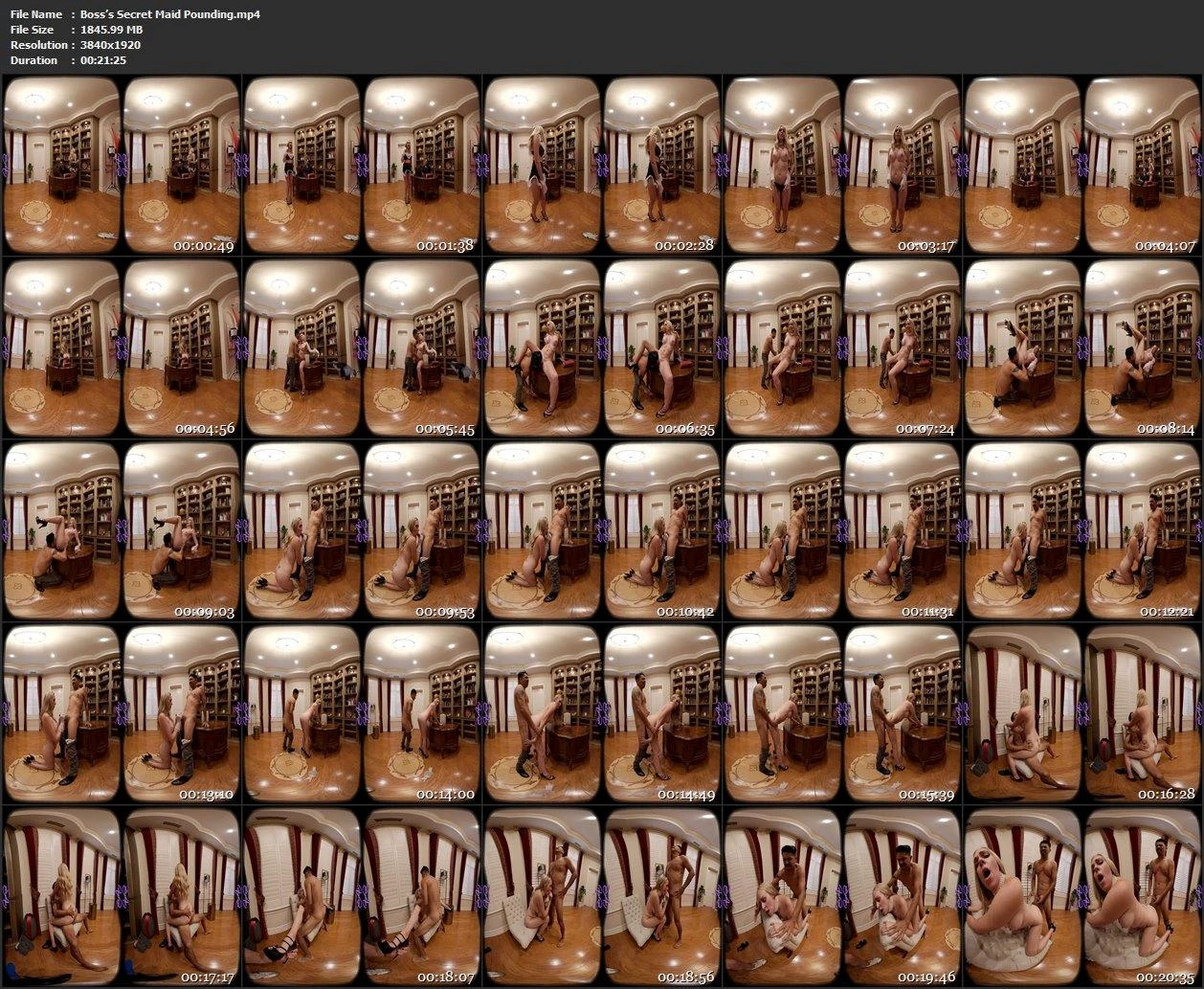This screenshot has width=1204, height=989.
Task: Click the 00:21:25 duration value
Action: 103,60
